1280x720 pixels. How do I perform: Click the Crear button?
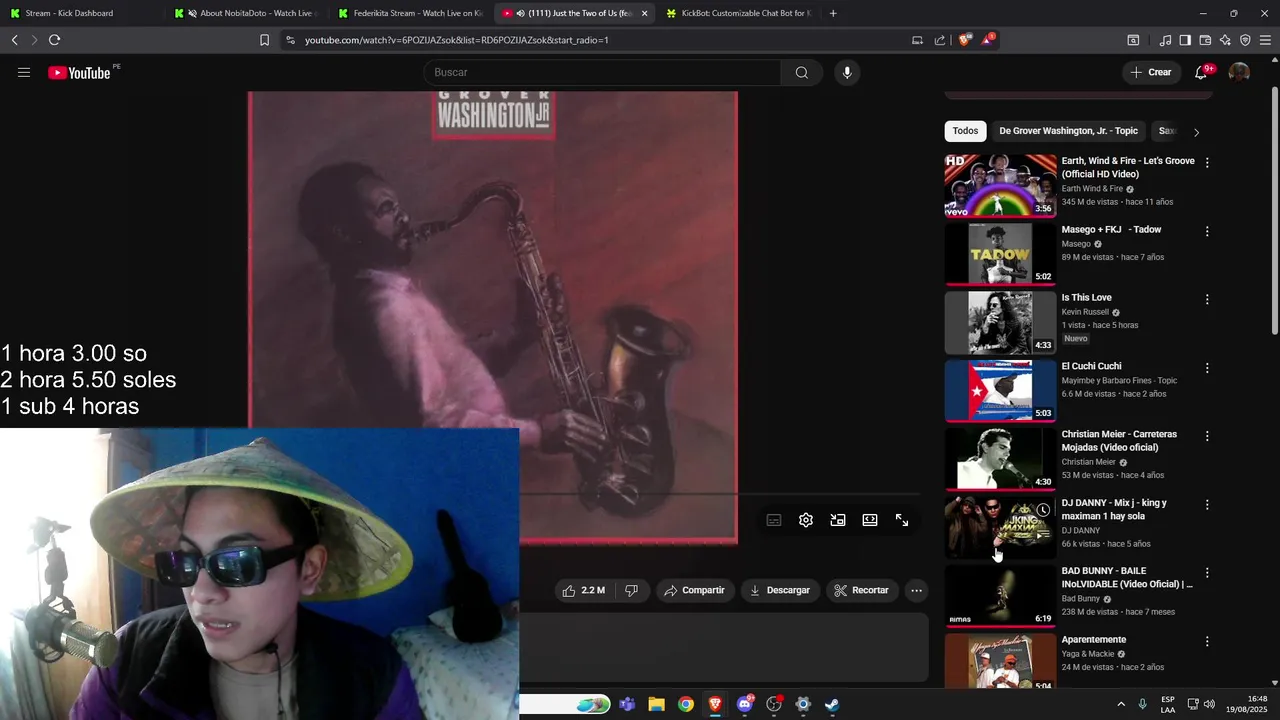click(x=1150, y=72)
